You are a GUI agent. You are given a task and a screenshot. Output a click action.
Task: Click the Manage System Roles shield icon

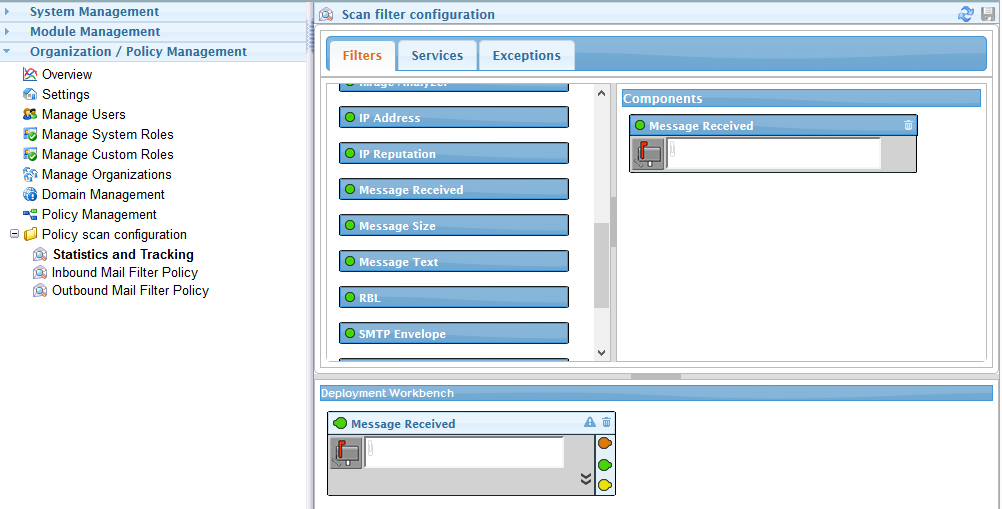(30, 134)
